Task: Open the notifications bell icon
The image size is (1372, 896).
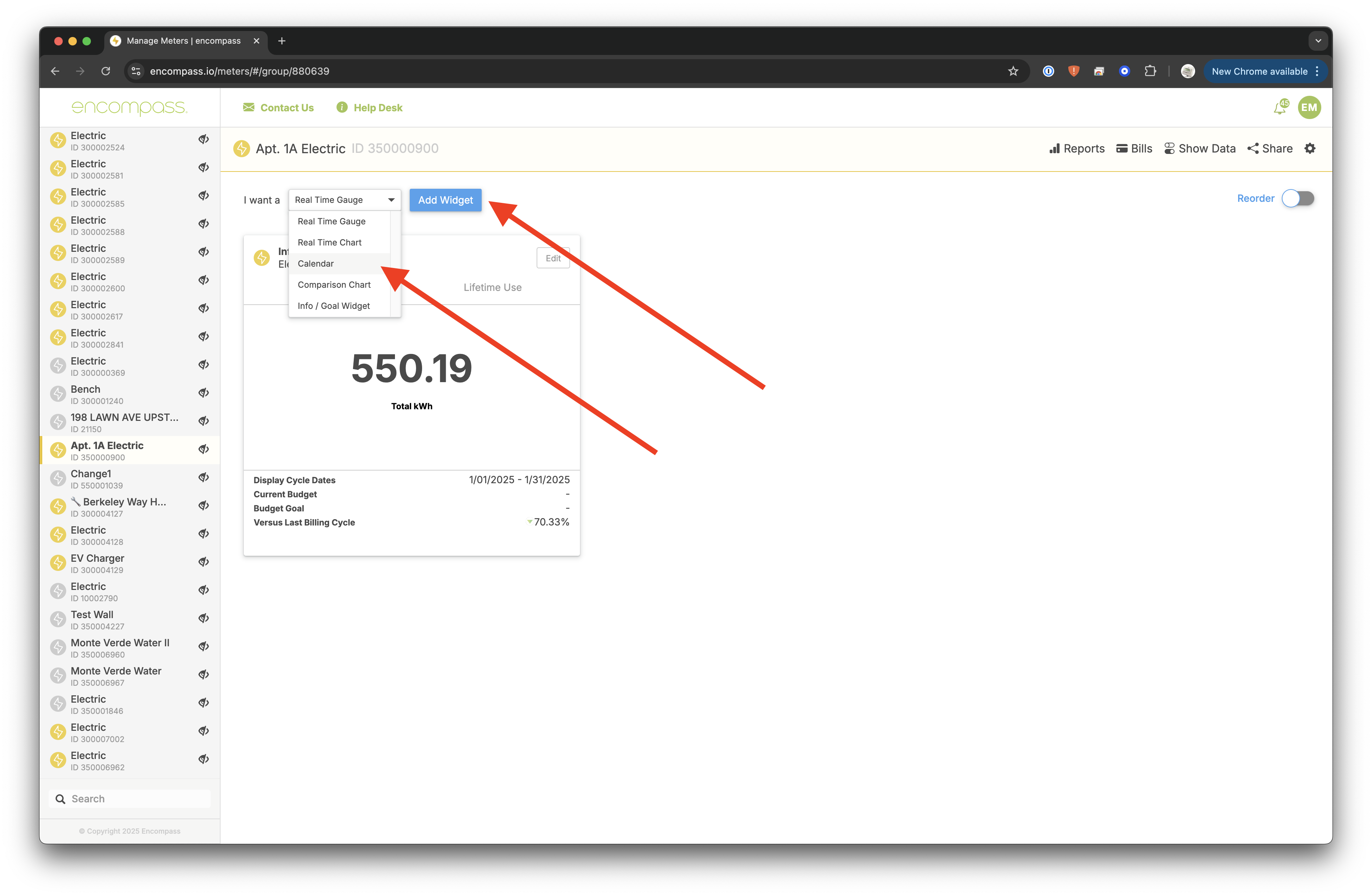Action: point(1279,108)
